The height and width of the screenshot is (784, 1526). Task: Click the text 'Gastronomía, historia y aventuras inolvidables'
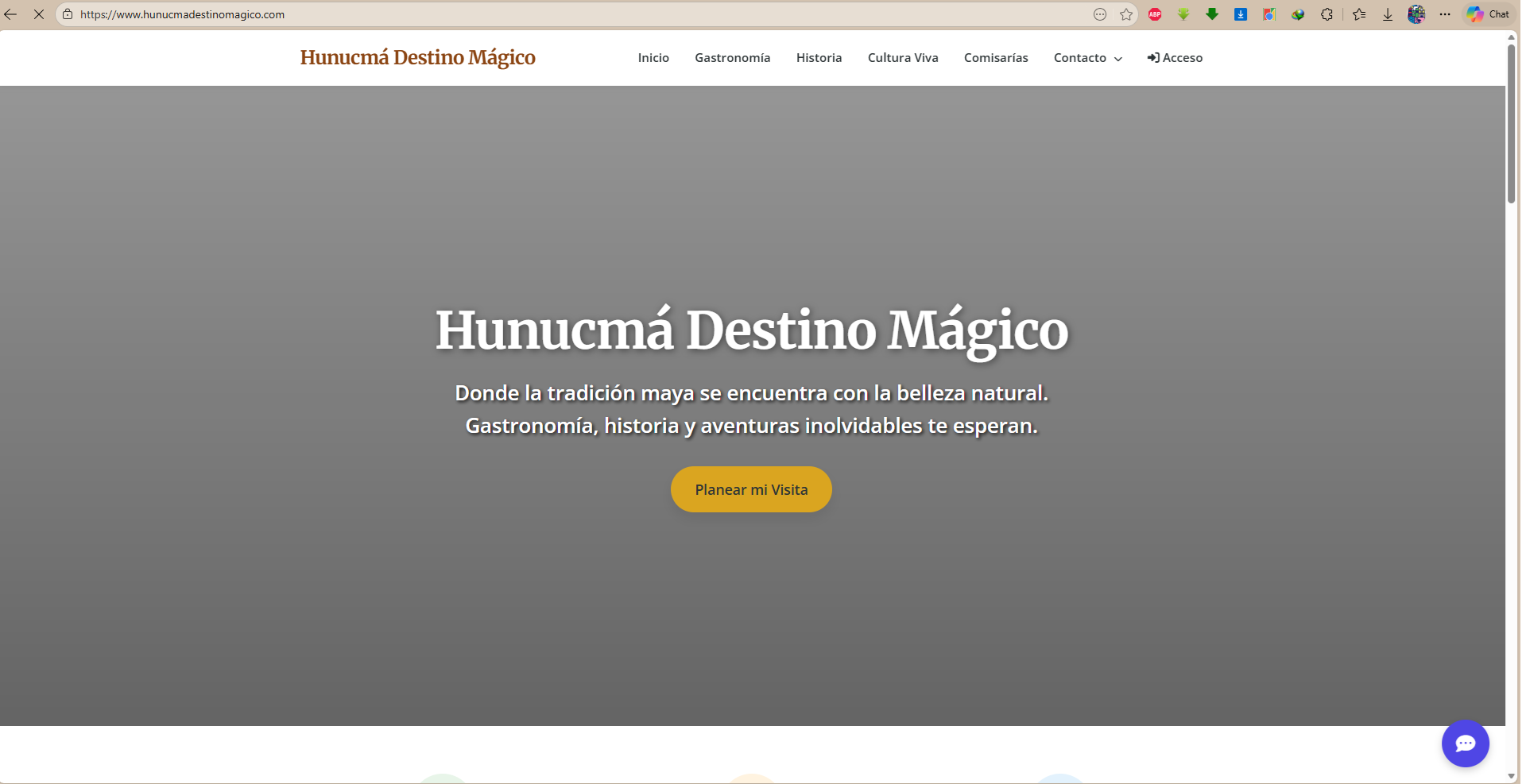(694, 426)
